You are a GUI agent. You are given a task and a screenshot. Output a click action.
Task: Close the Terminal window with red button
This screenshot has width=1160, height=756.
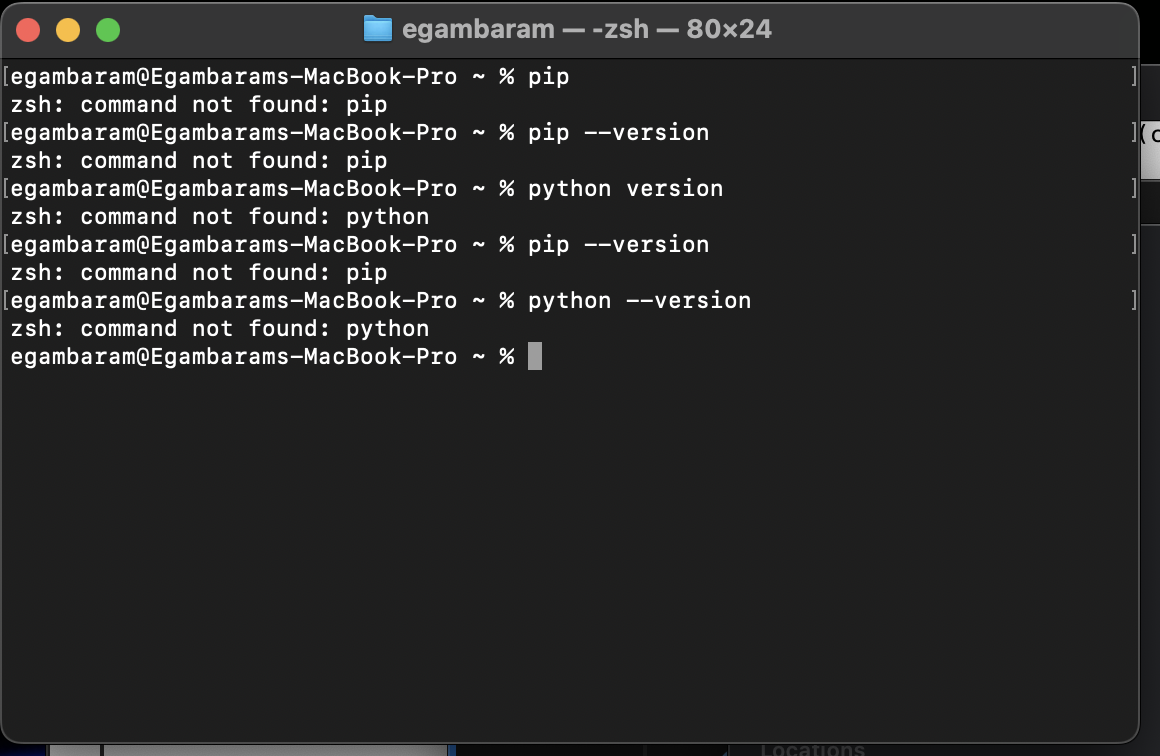(x=28, y=30)
